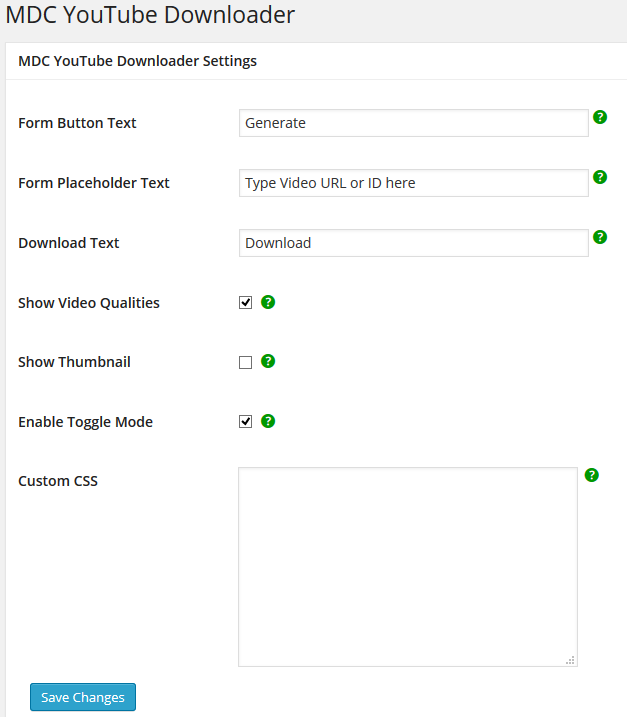
Task: Click help icon beside Download Text field
Action: click(600, 237)
